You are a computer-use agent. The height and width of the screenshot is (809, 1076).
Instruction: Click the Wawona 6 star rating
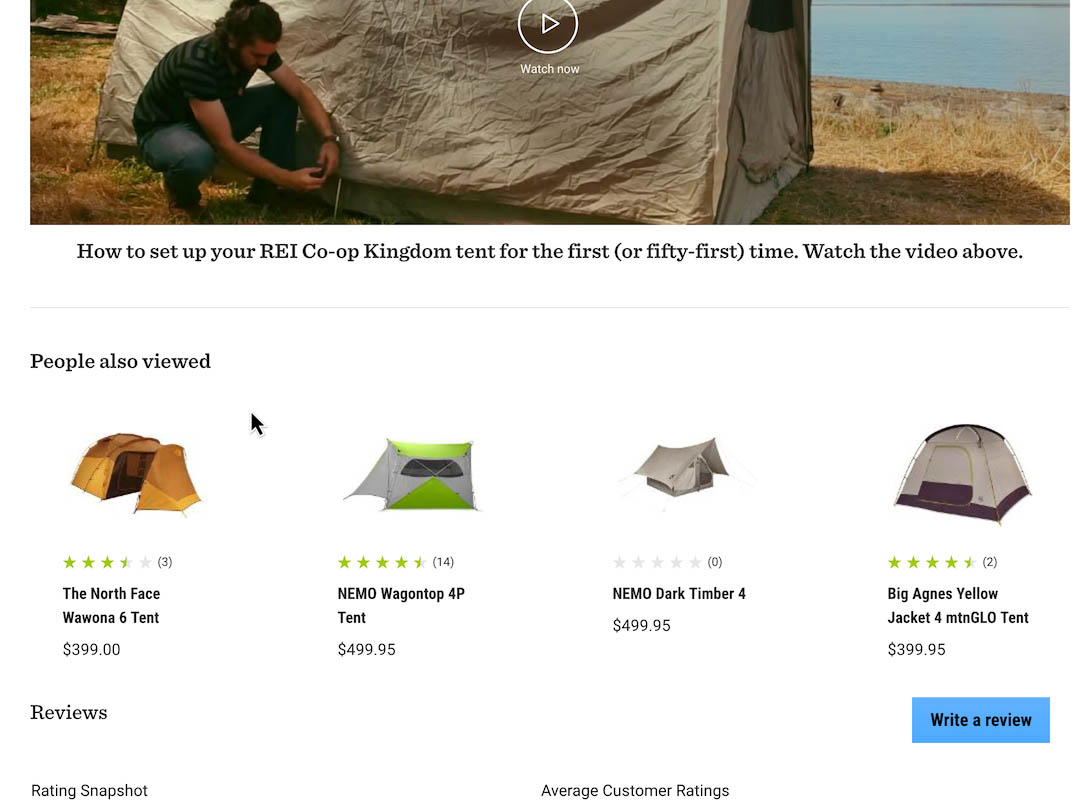pos(107,562)
